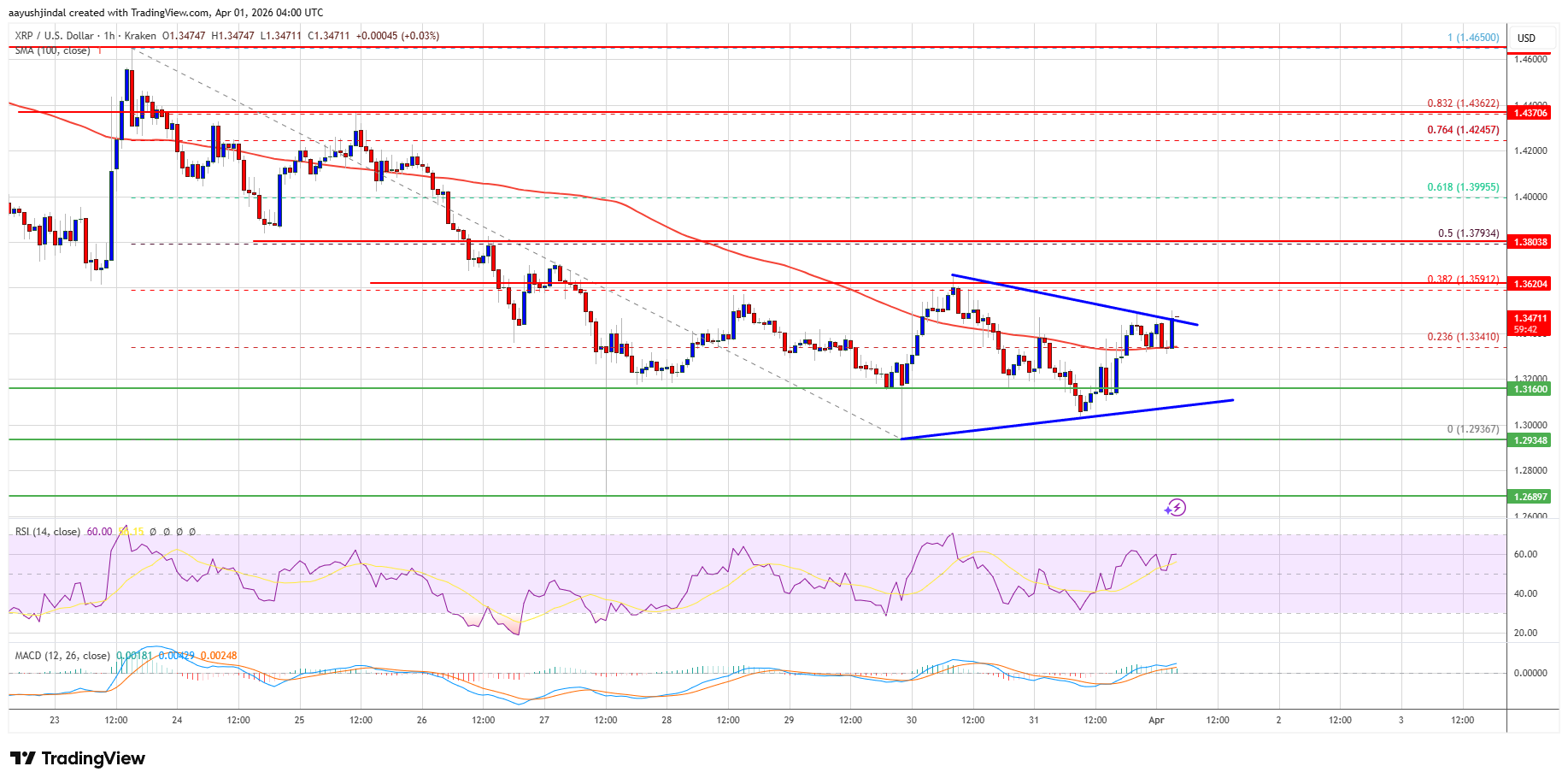Viewport: 1568px width, 784px height.
Task: Click the 0.764 (1.42457) Fibonacci level label
Action: tap(1463, 130)
